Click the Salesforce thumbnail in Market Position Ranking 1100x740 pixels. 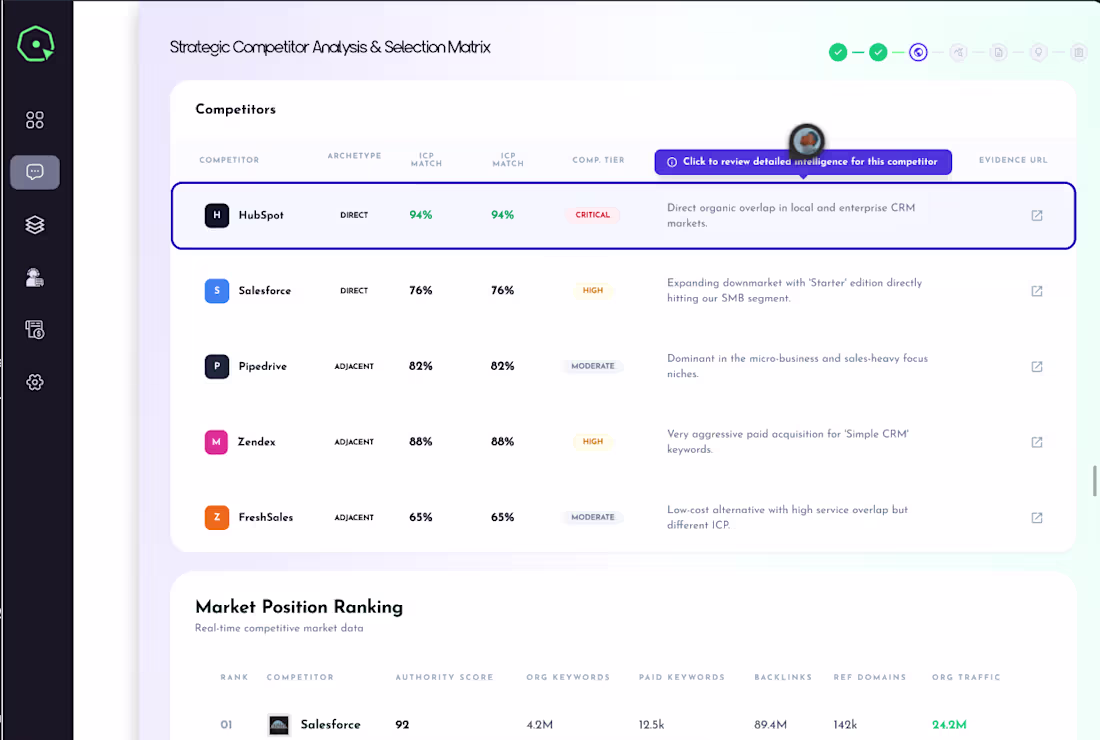tap(279, 725)
